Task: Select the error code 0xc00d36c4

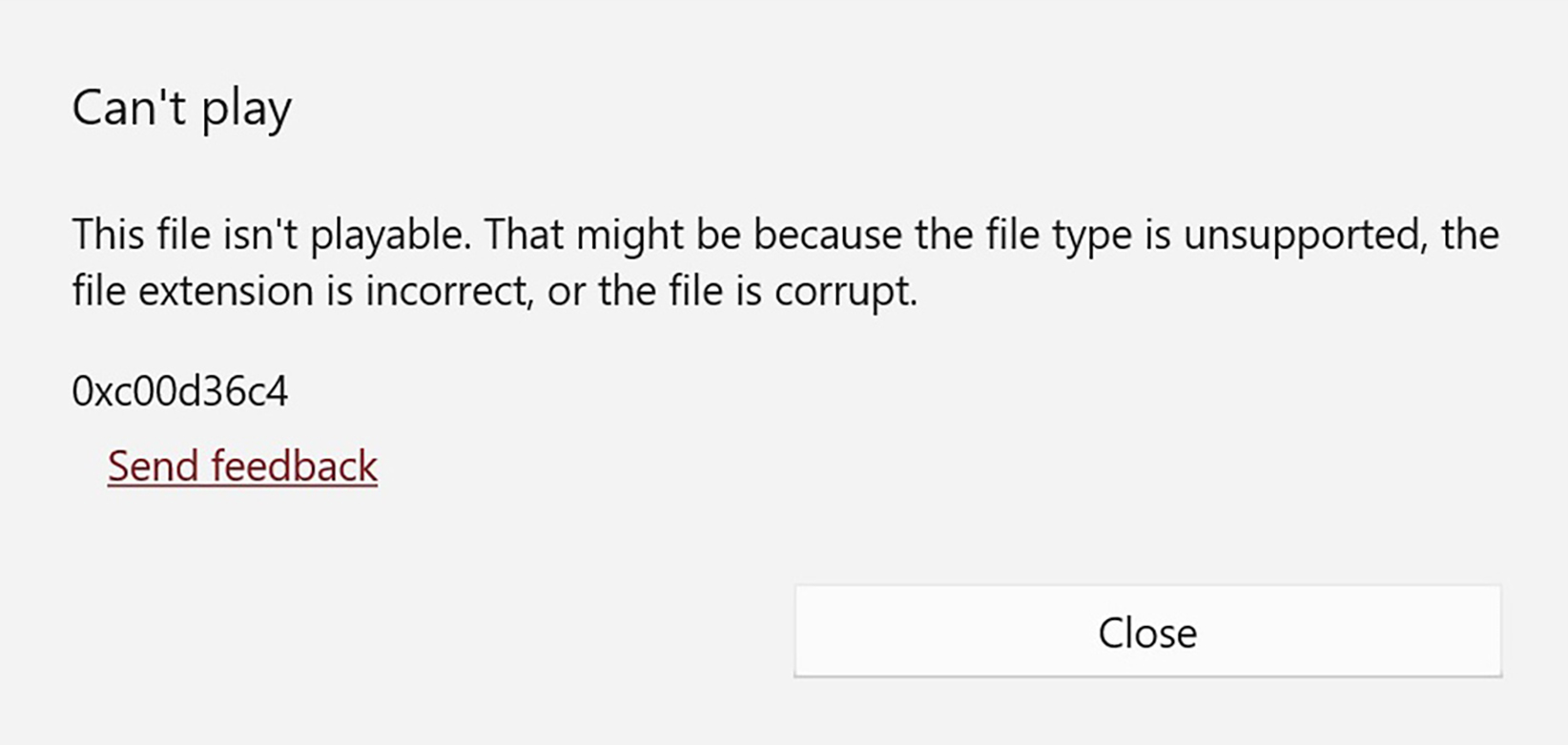Action: tap(180, 392)
